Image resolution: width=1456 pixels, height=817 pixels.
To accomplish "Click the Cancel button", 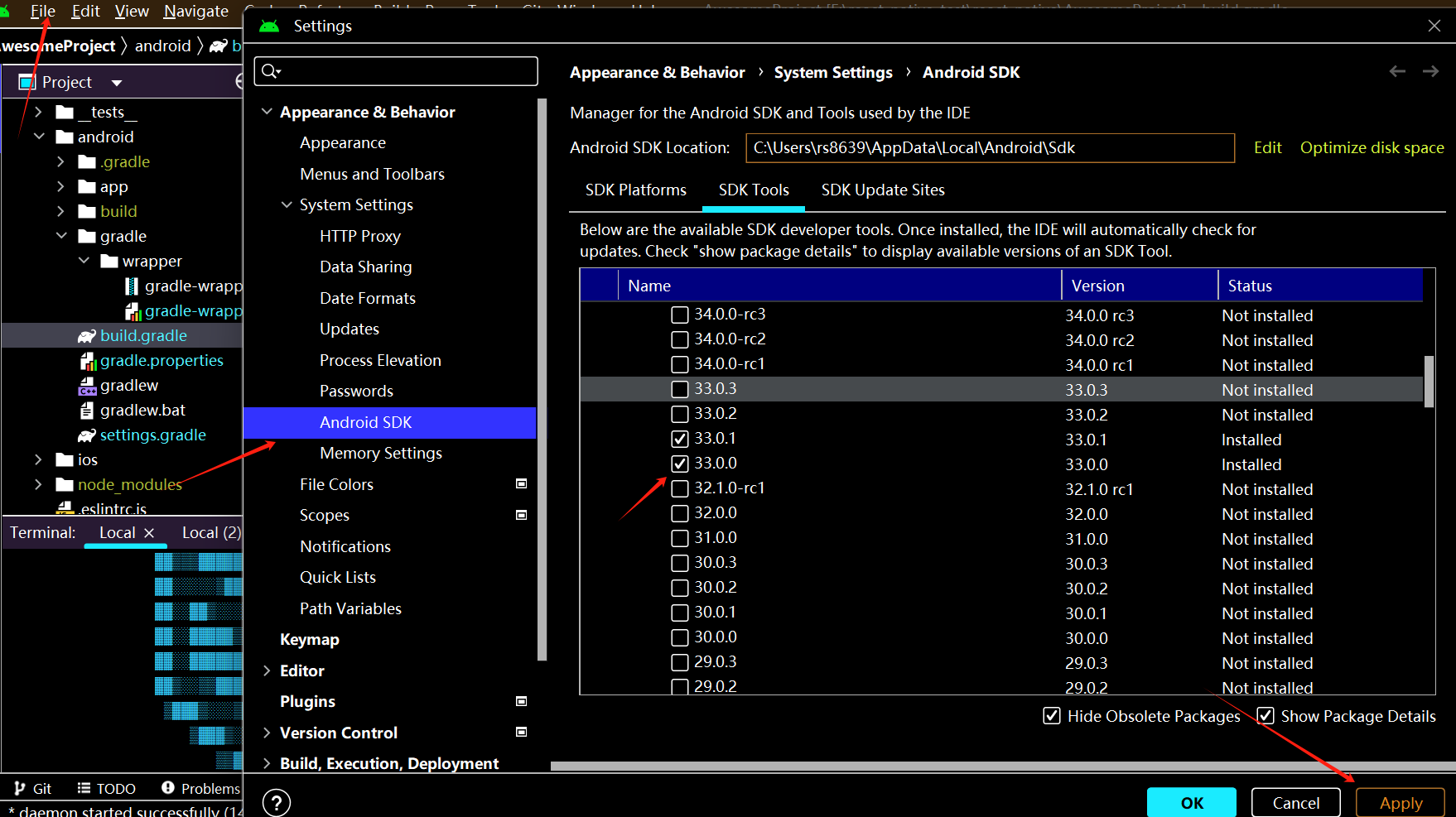I will pyautogui.click(x=1296, y=803).
